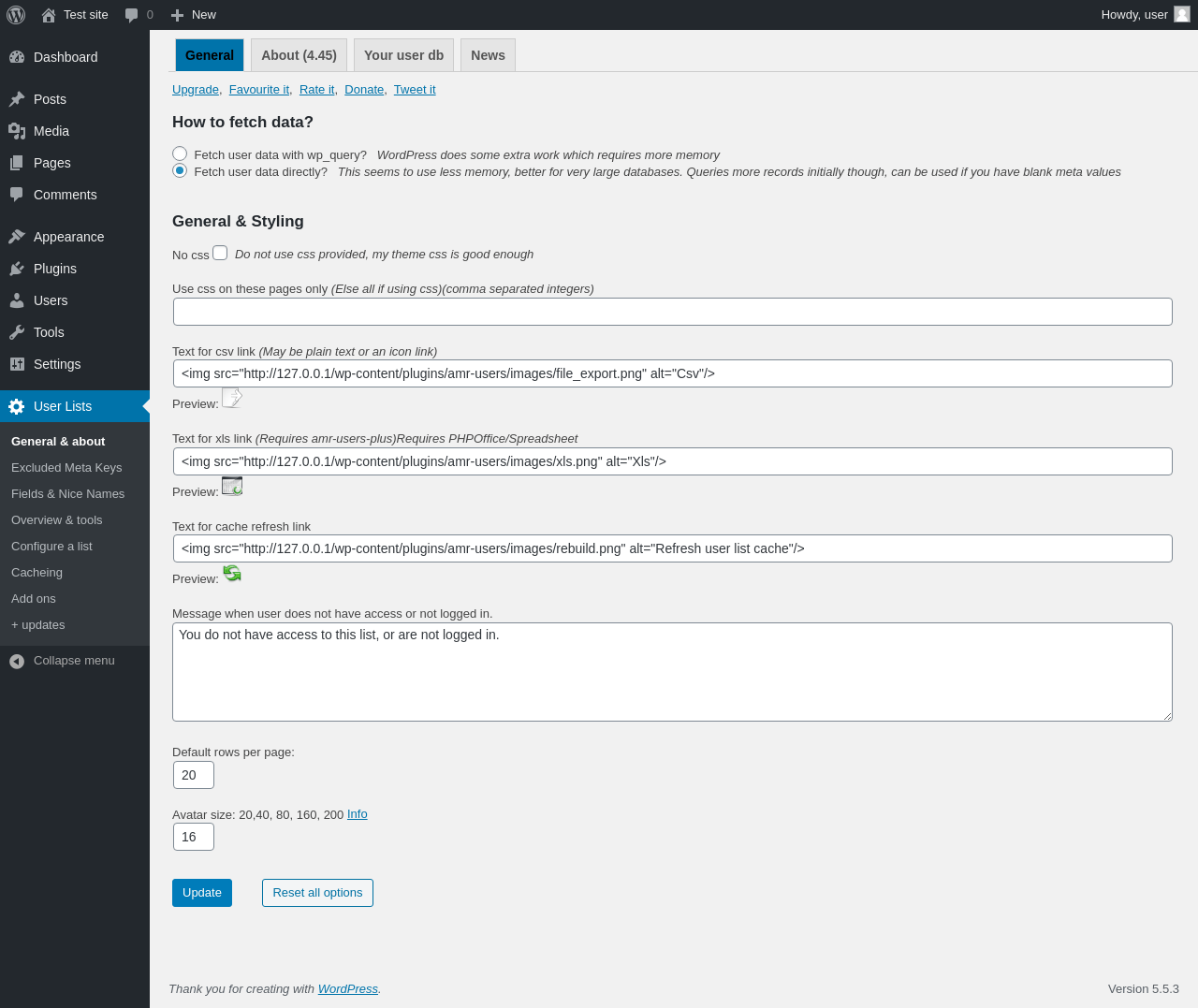The image size is (1198, 1008).
Task: Enable the No css checkbox
Action: 220,253
